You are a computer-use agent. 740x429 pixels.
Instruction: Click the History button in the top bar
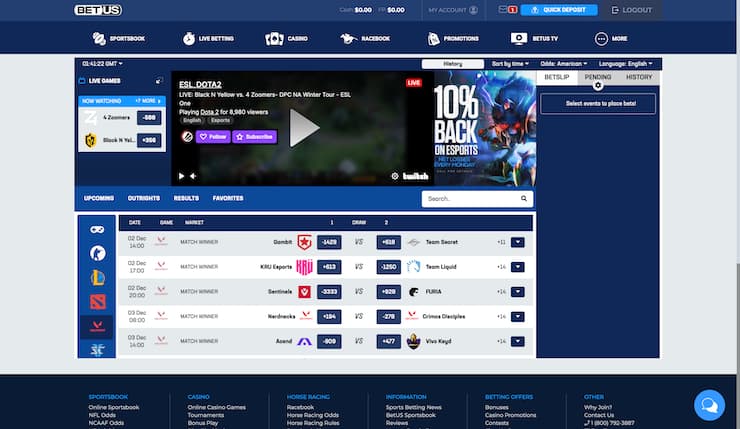point(453,64)
